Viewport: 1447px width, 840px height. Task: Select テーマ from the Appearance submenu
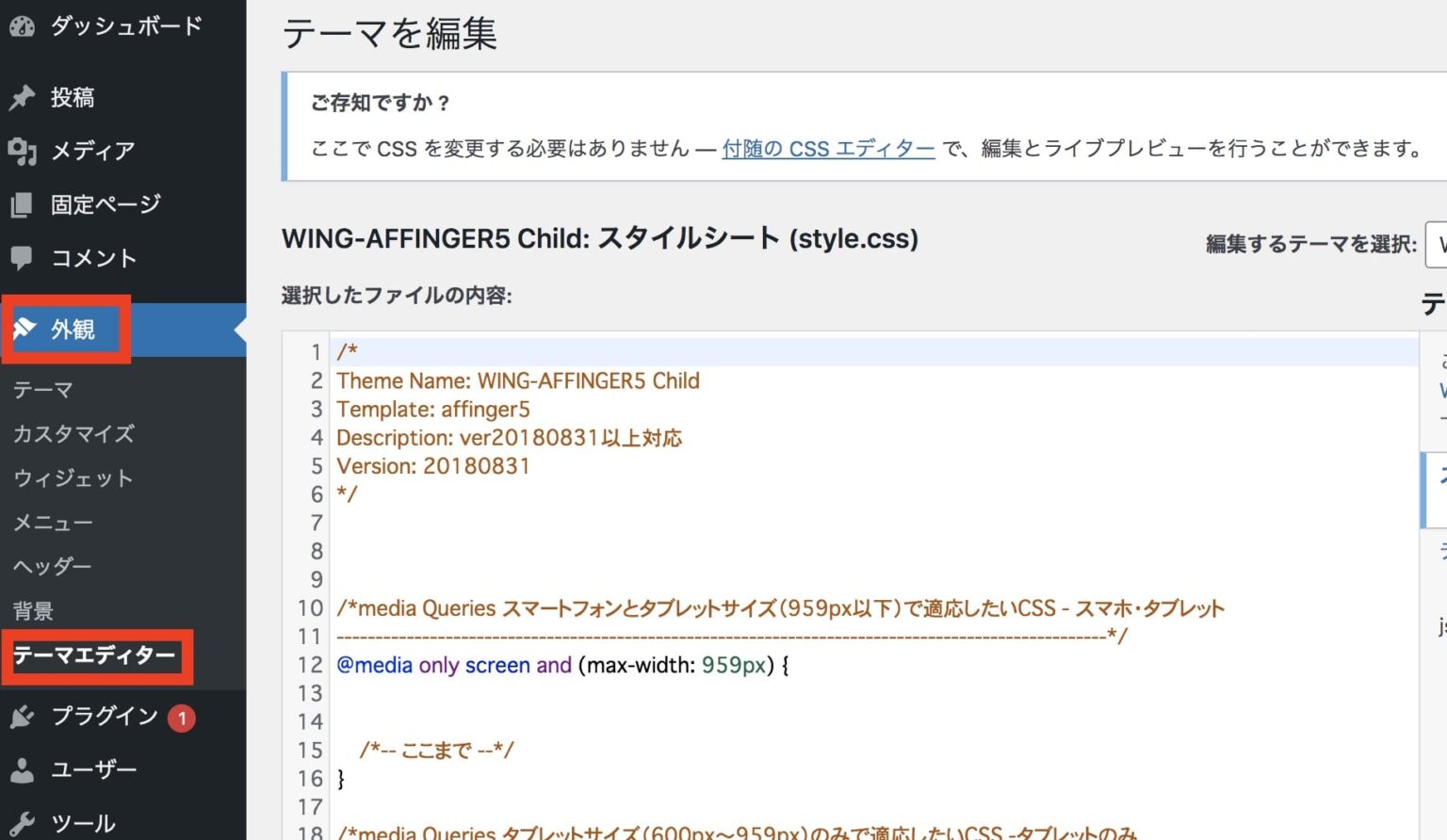coord(44,389)
